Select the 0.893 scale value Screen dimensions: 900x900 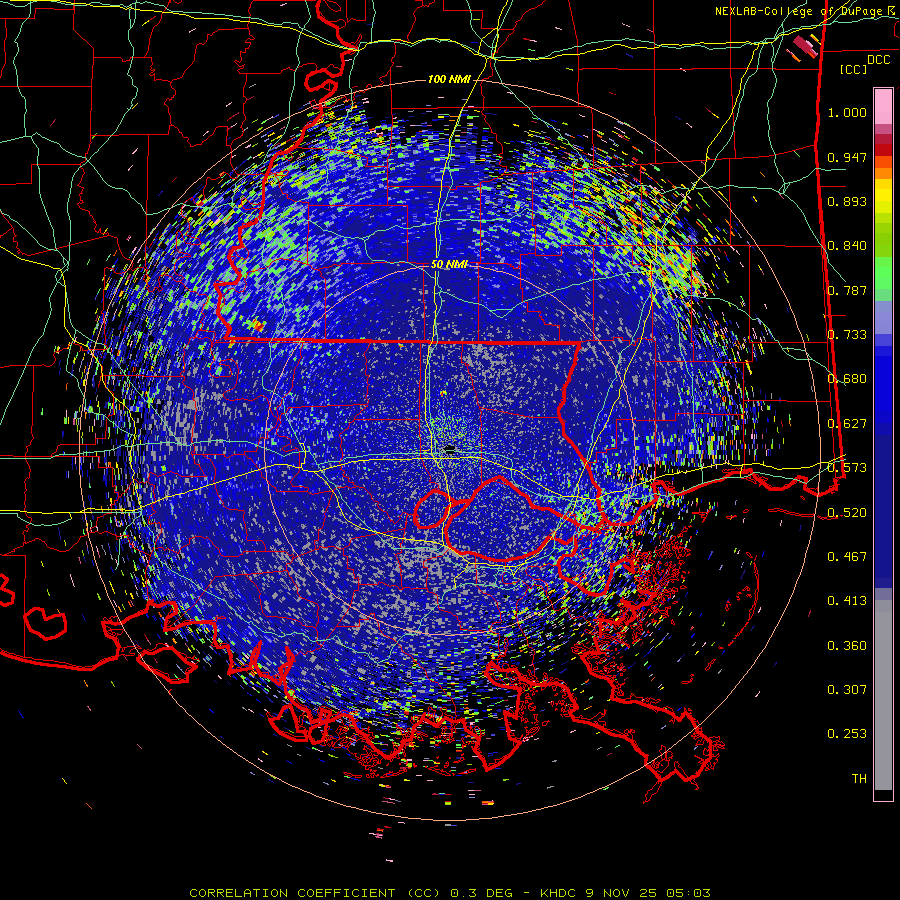[x=847, y=201]
